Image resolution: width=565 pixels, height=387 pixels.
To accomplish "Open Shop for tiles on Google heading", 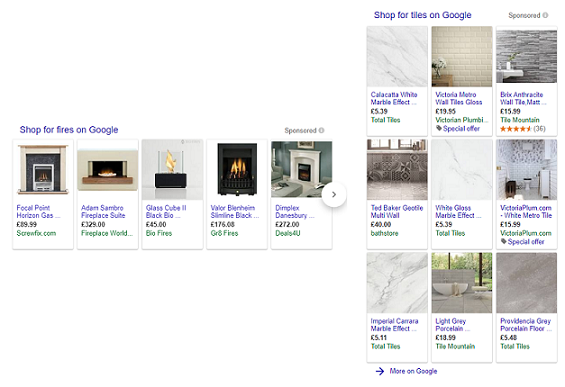I will click(422, 15).
